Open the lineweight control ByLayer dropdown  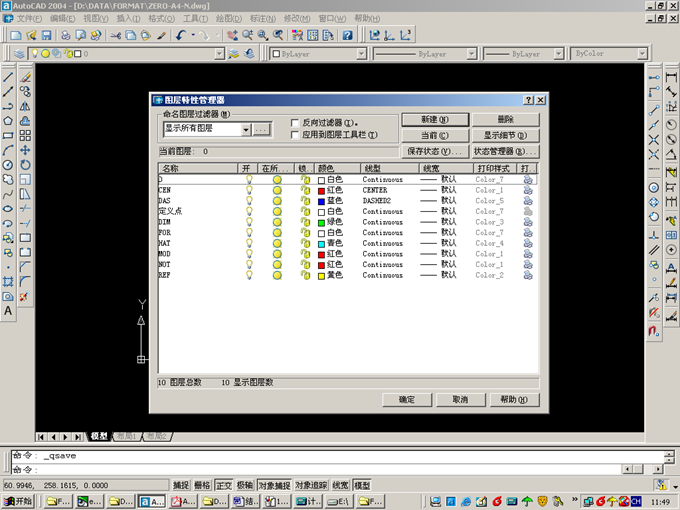[x=559, y=54]
